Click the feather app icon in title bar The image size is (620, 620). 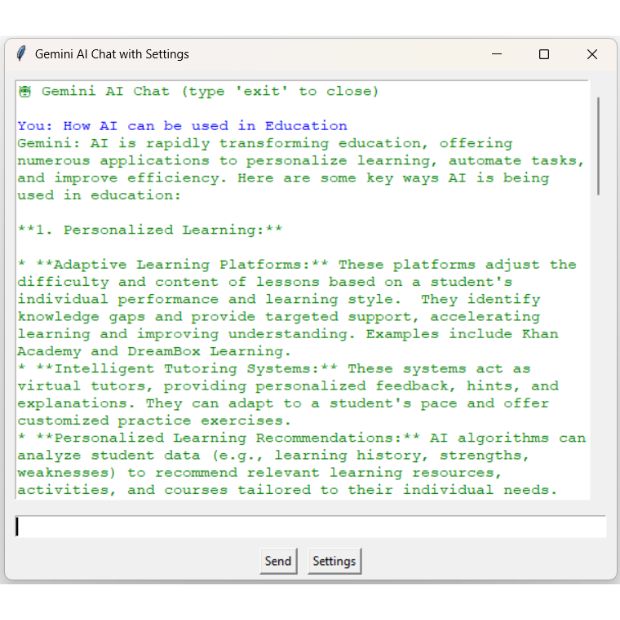pos(21,54)
